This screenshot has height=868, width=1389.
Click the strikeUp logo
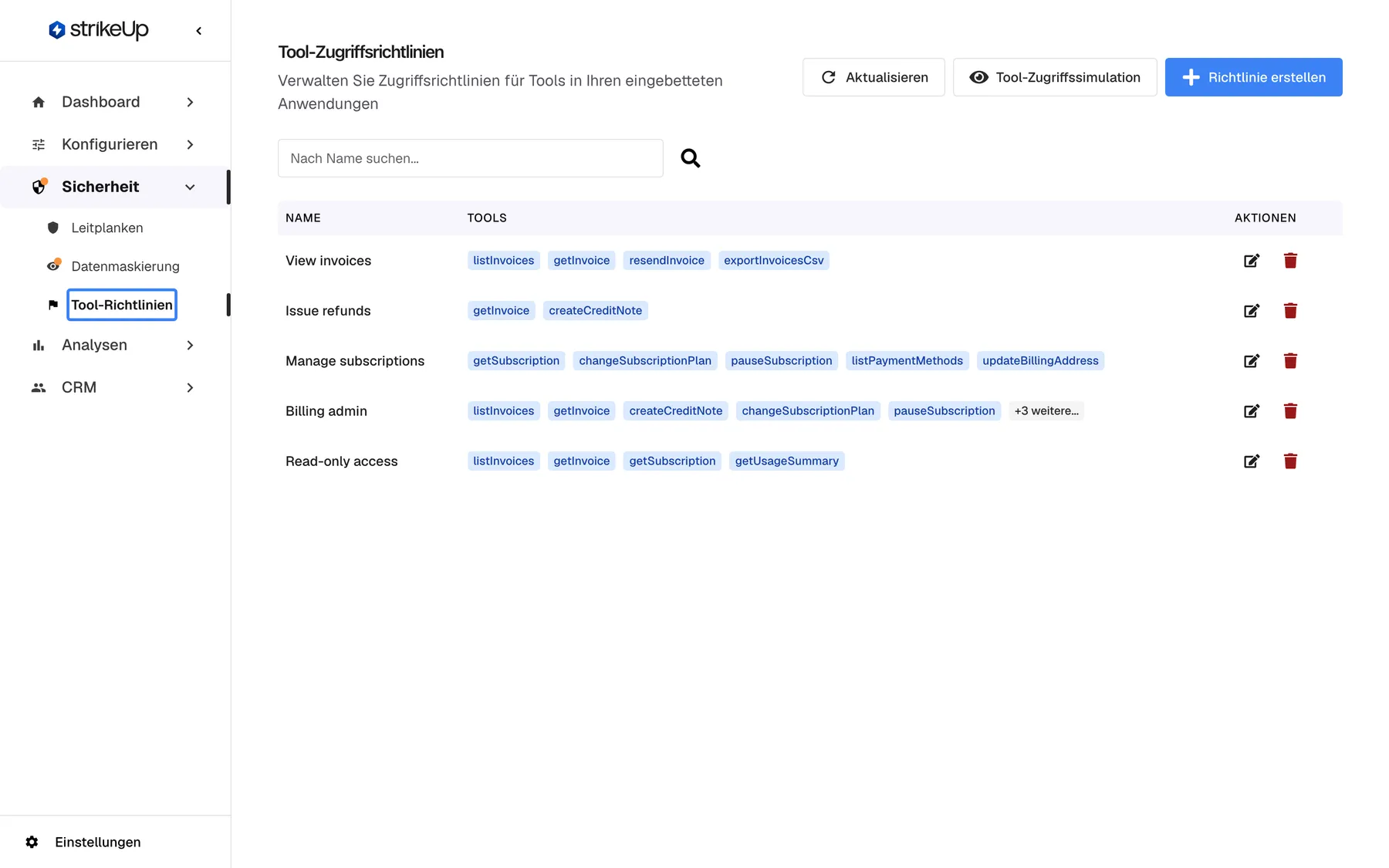click(x=98, y=29)
